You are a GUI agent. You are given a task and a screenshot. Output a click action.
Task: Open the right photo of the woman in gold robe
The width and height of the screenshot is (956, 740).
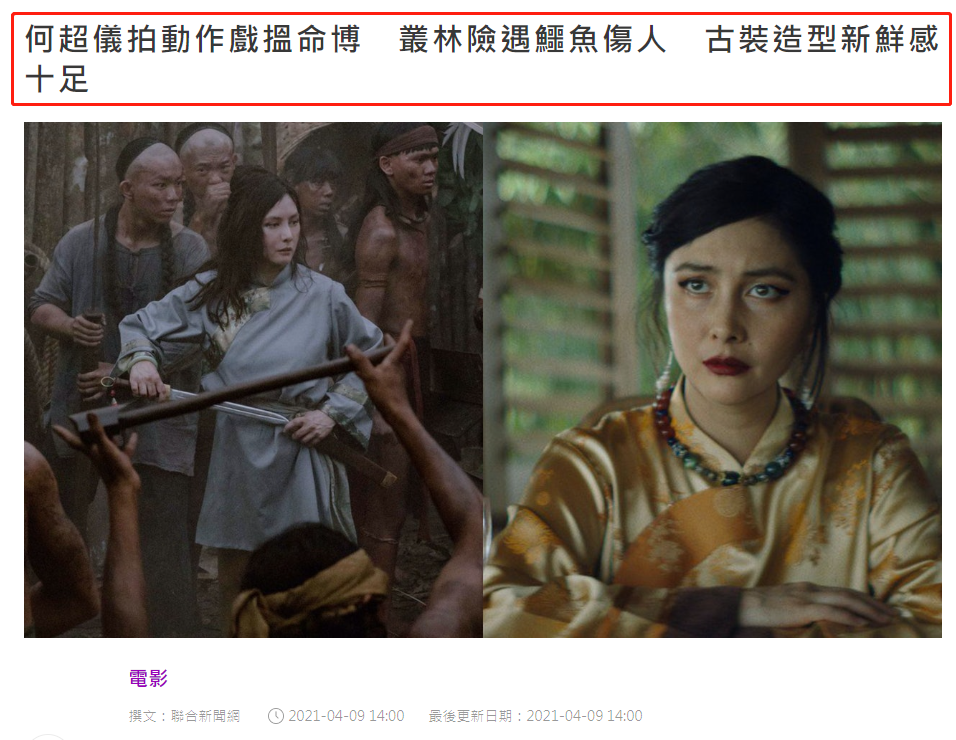(712, 380)
